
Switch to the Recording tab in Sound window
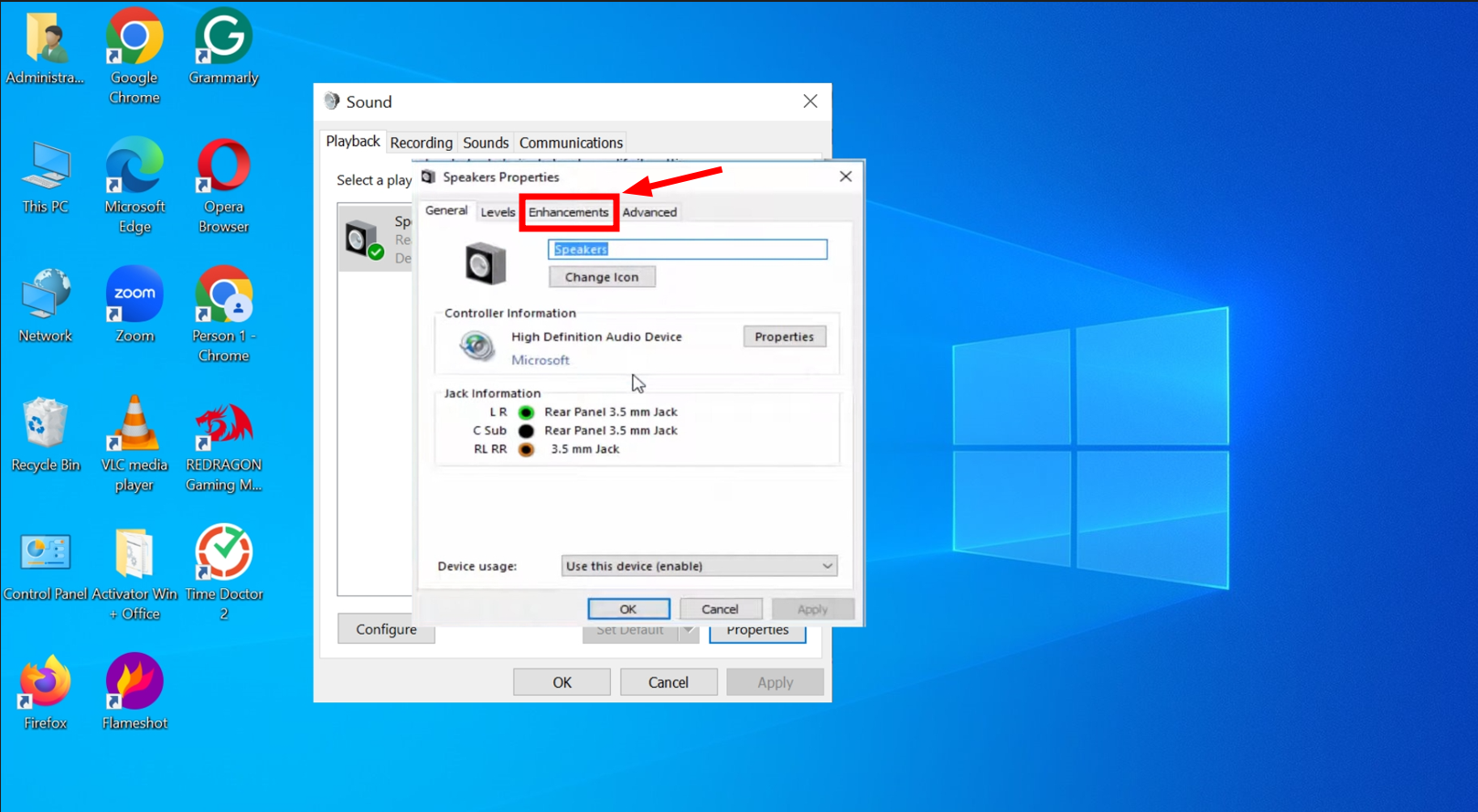[421, 143]
